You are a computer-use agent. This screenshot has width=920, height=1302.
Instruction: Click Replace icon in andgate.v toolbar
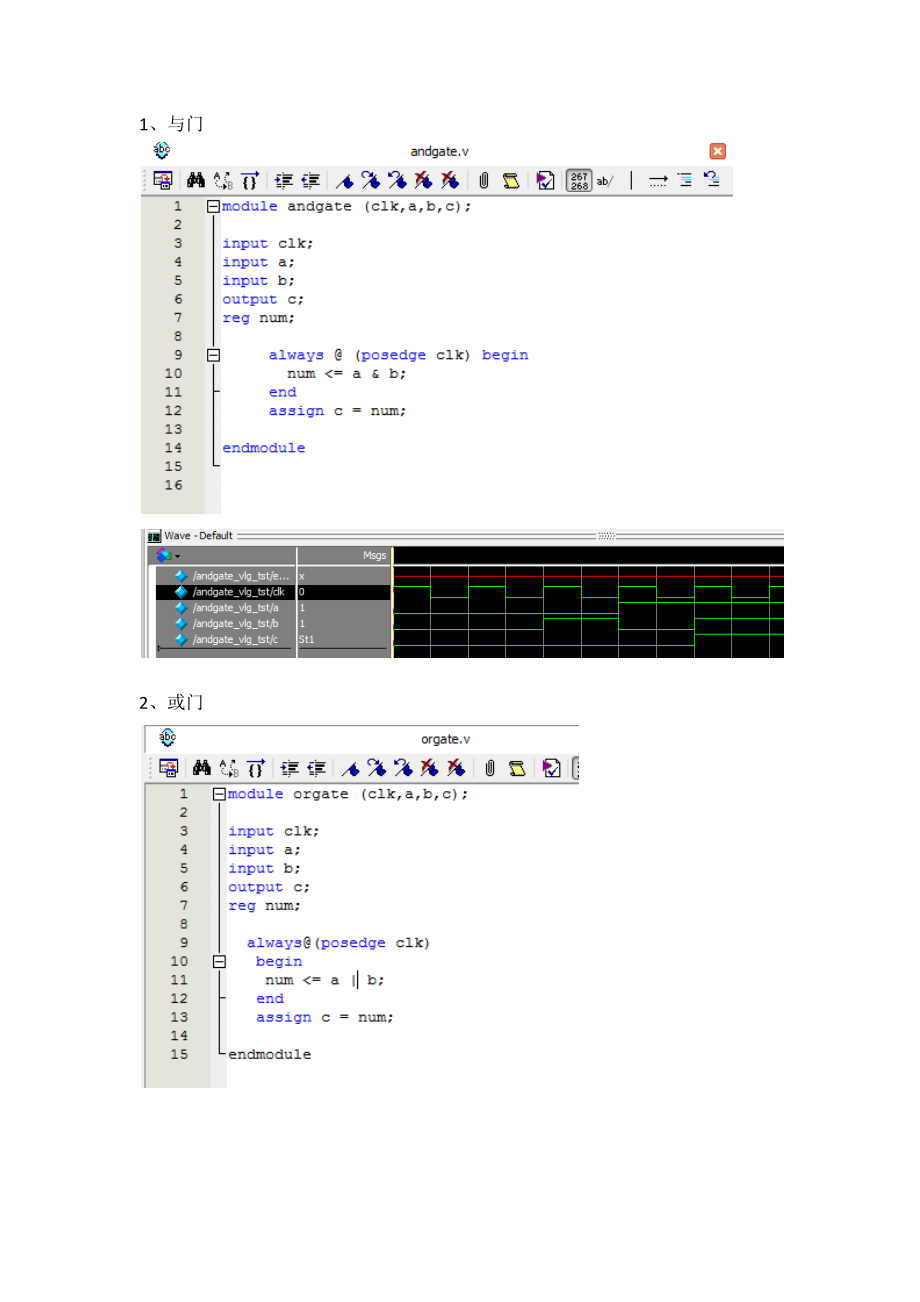(223, 181)
